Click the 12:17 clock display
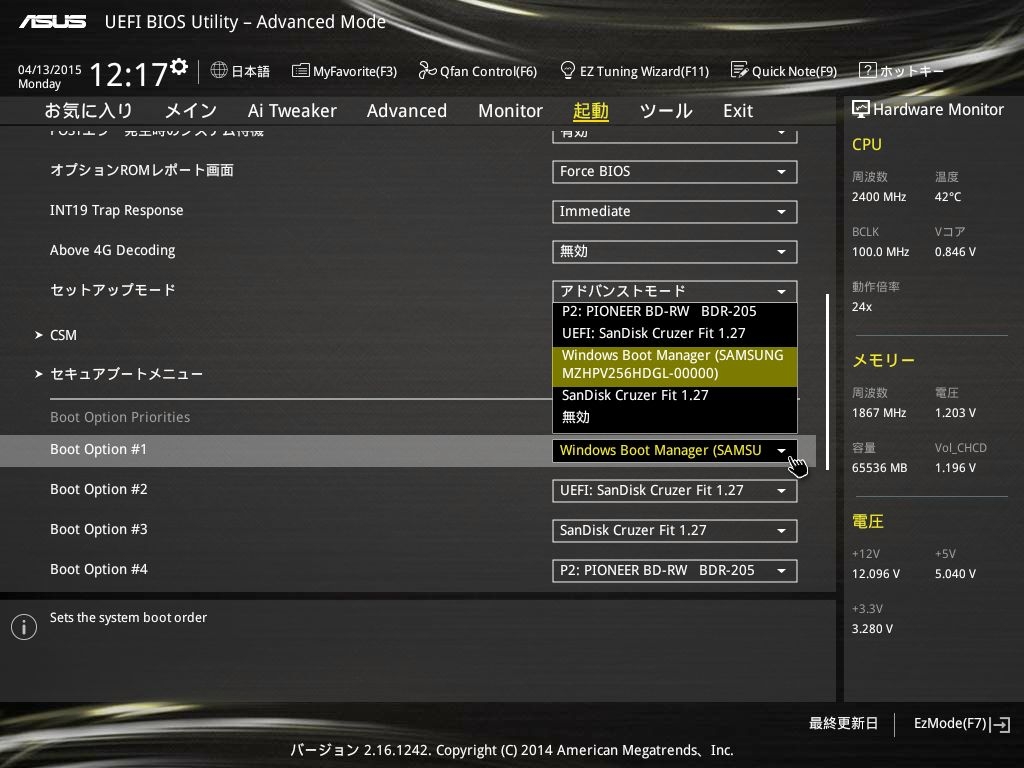The image size is (1024, 768). coord(129,74)
